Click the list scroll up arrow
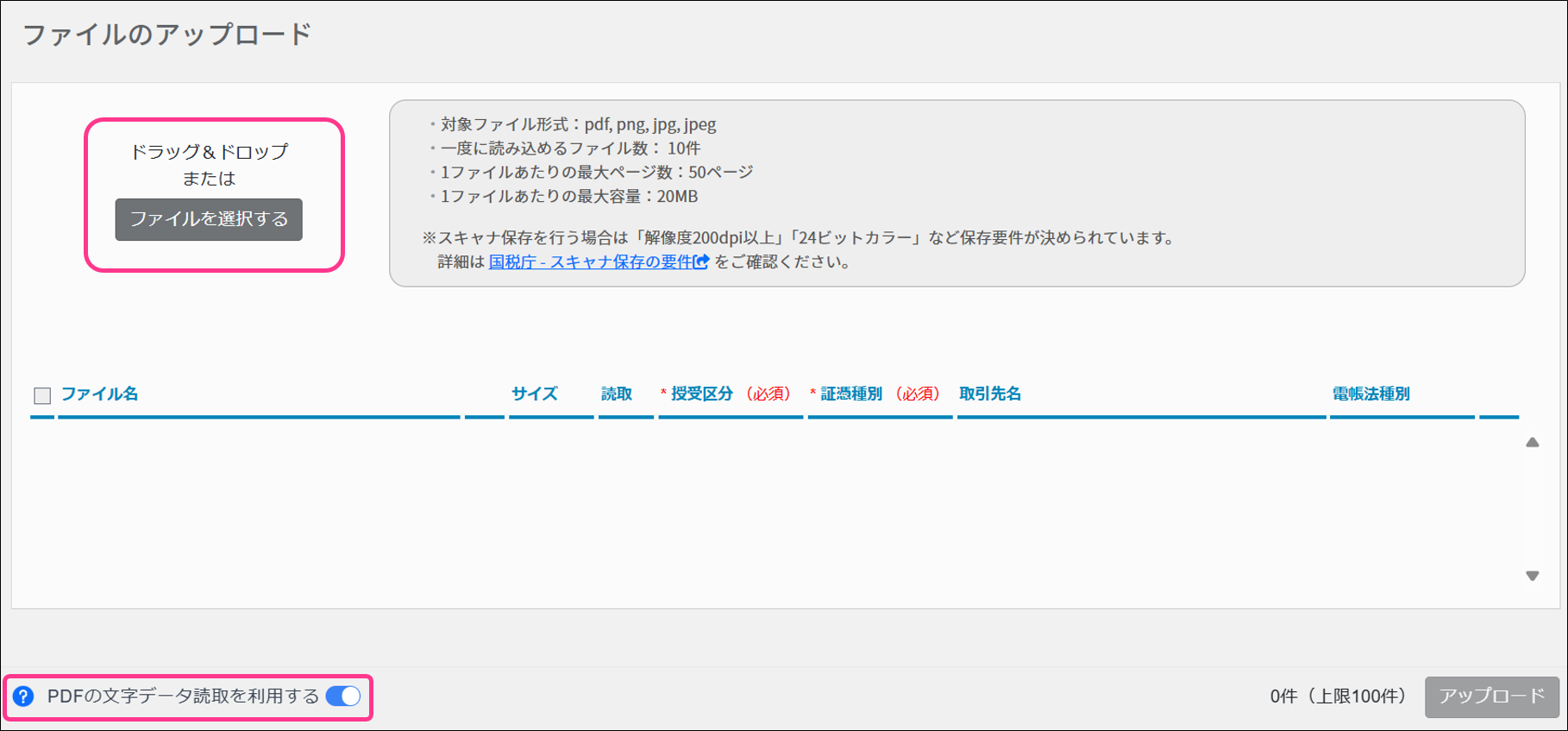This screenshot has width=1568, height=731. point(1533,443)
